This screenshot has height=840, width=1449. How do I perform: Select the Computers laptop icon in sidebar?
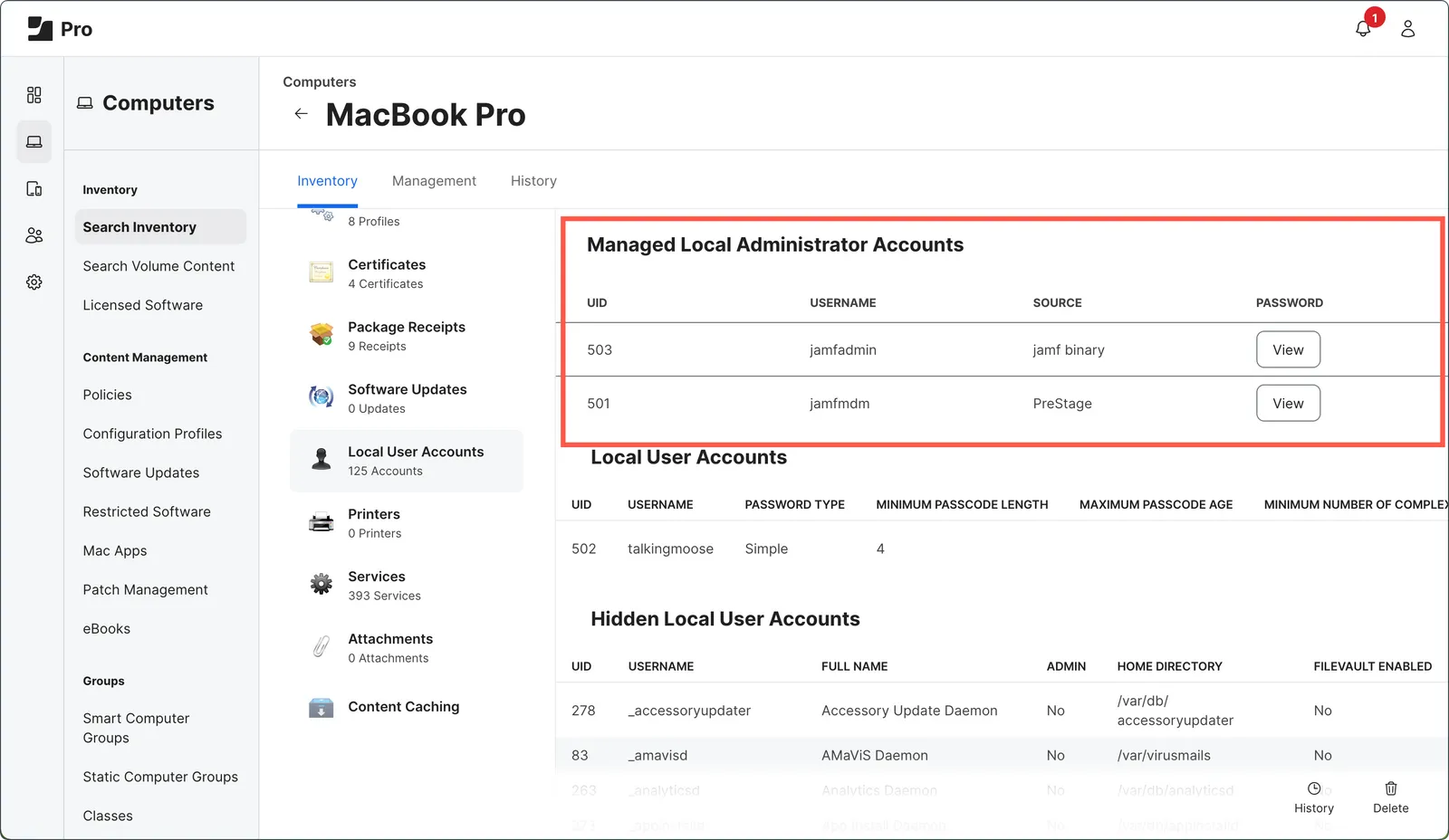pos(34,141)
